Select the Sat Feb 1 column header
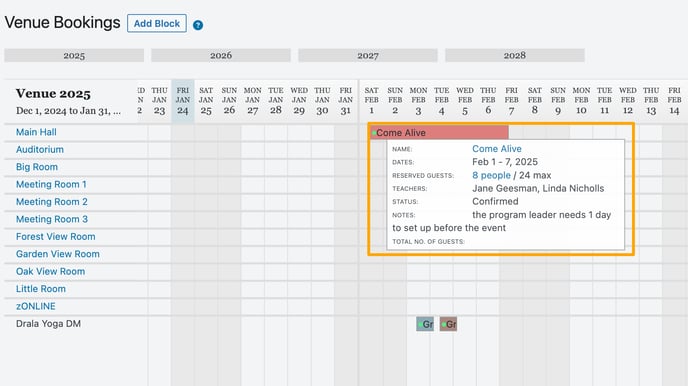 coord(372,101)
